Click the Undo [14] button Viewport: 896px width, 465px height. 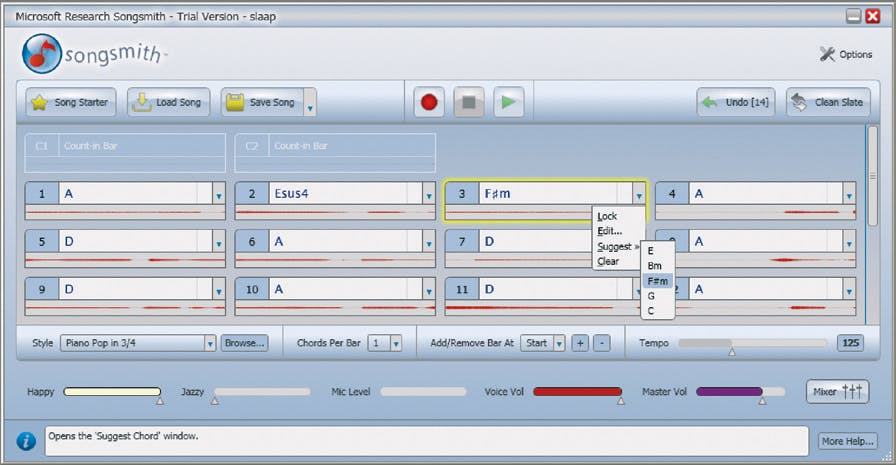click(736, 102)
